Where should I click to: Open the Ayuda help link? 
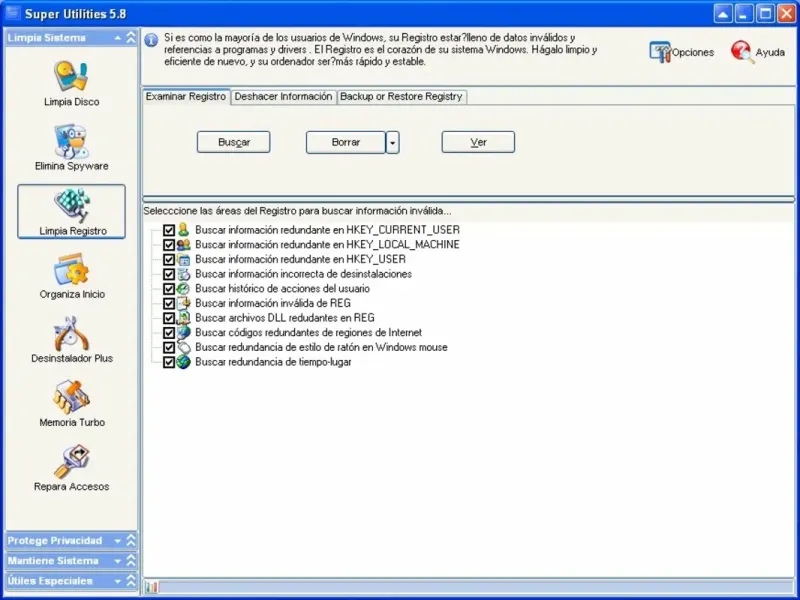pos(770,53)
